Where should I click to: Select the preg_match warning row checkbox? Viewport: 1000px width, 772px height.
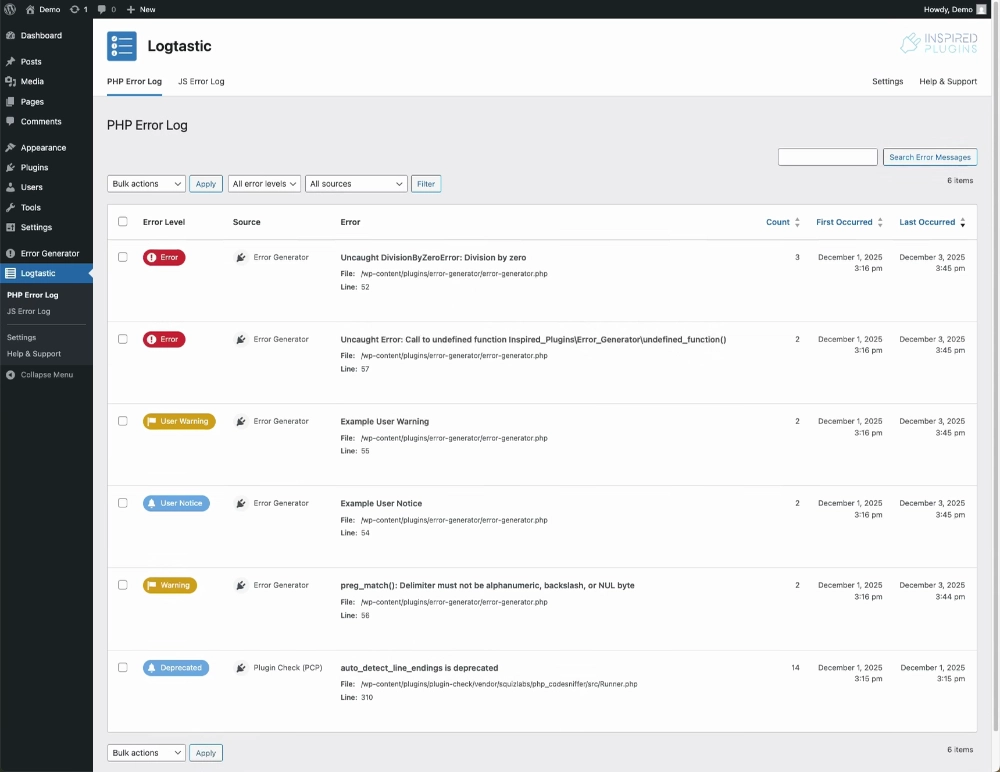pyautogui.click(x=122, y=584)
